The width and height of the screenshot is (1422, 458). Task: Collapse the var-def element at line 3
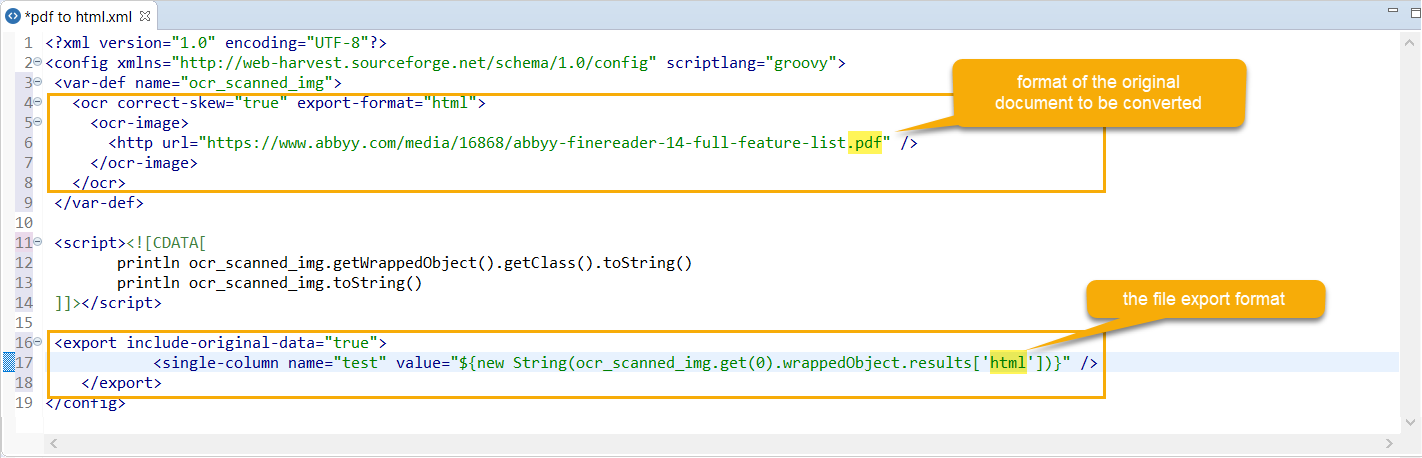[x=38, y=83]
